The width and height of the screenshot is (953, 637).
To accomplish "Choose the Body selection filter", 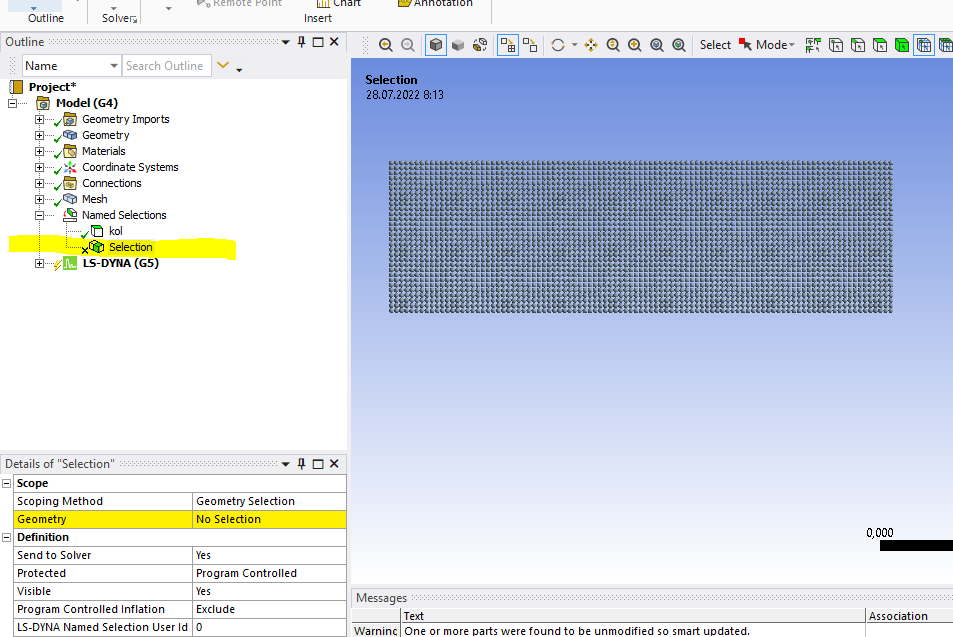I will [x=902, y=45].
